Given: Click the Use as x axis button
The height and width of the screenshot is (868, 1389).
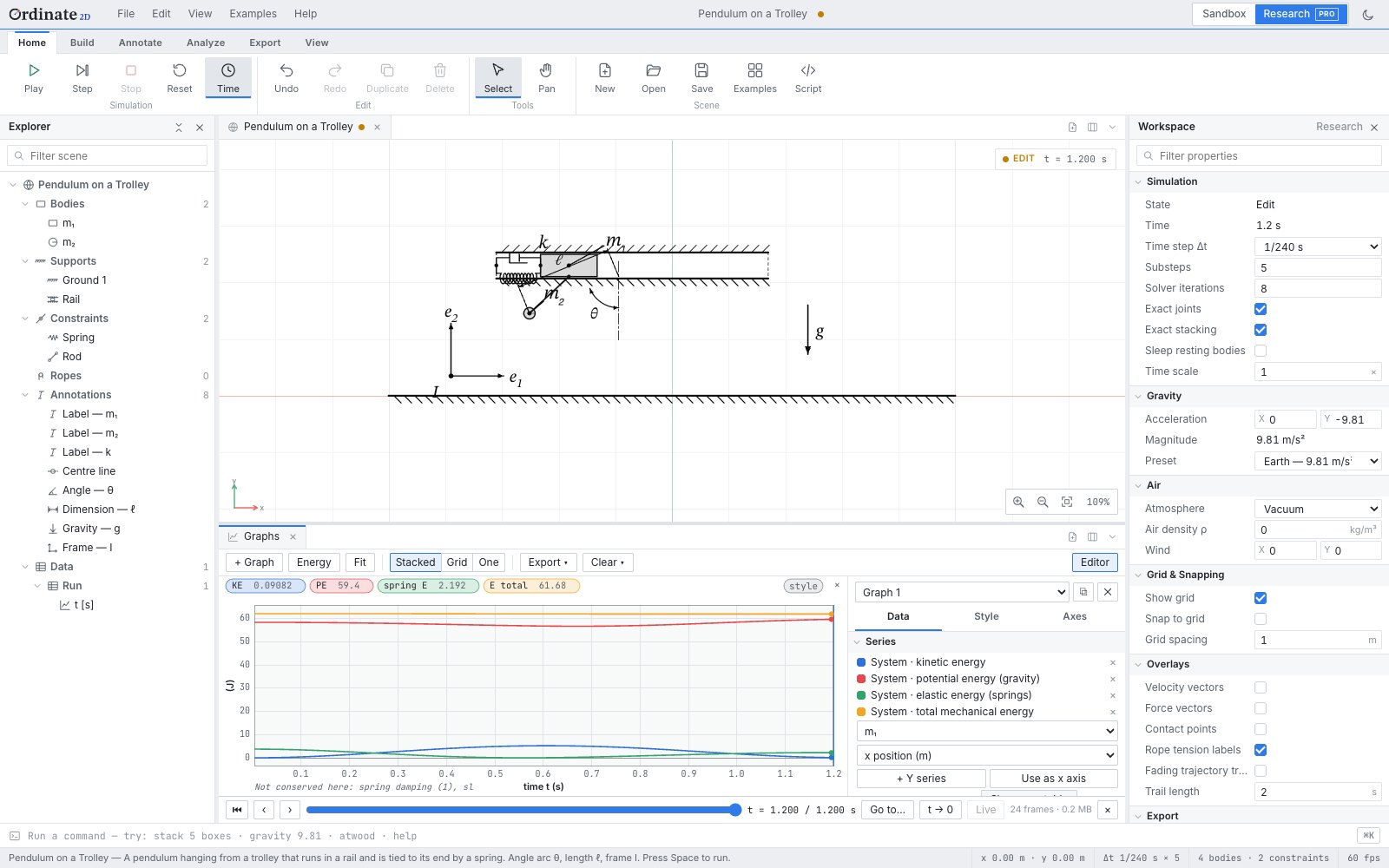Looking at the screenshot, I should [1054, 779].
